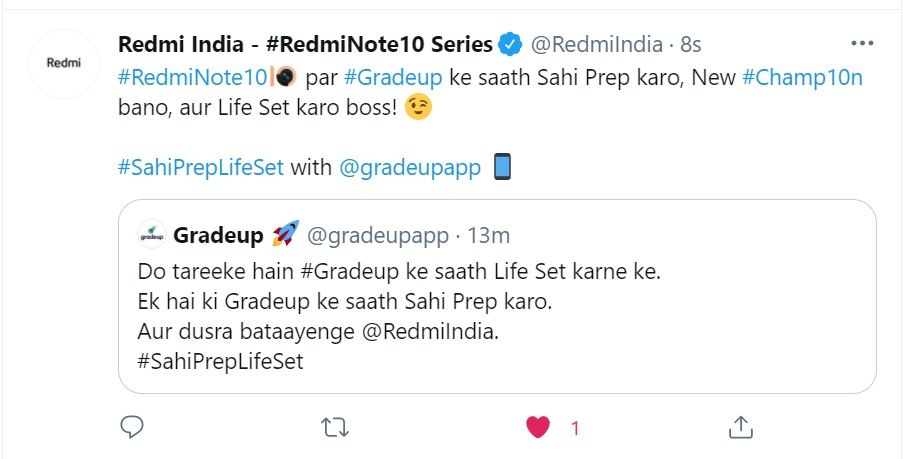
Task: Open the quoted Gradeup tweet text
Action: pyautogui.click(x=400, y=315)
